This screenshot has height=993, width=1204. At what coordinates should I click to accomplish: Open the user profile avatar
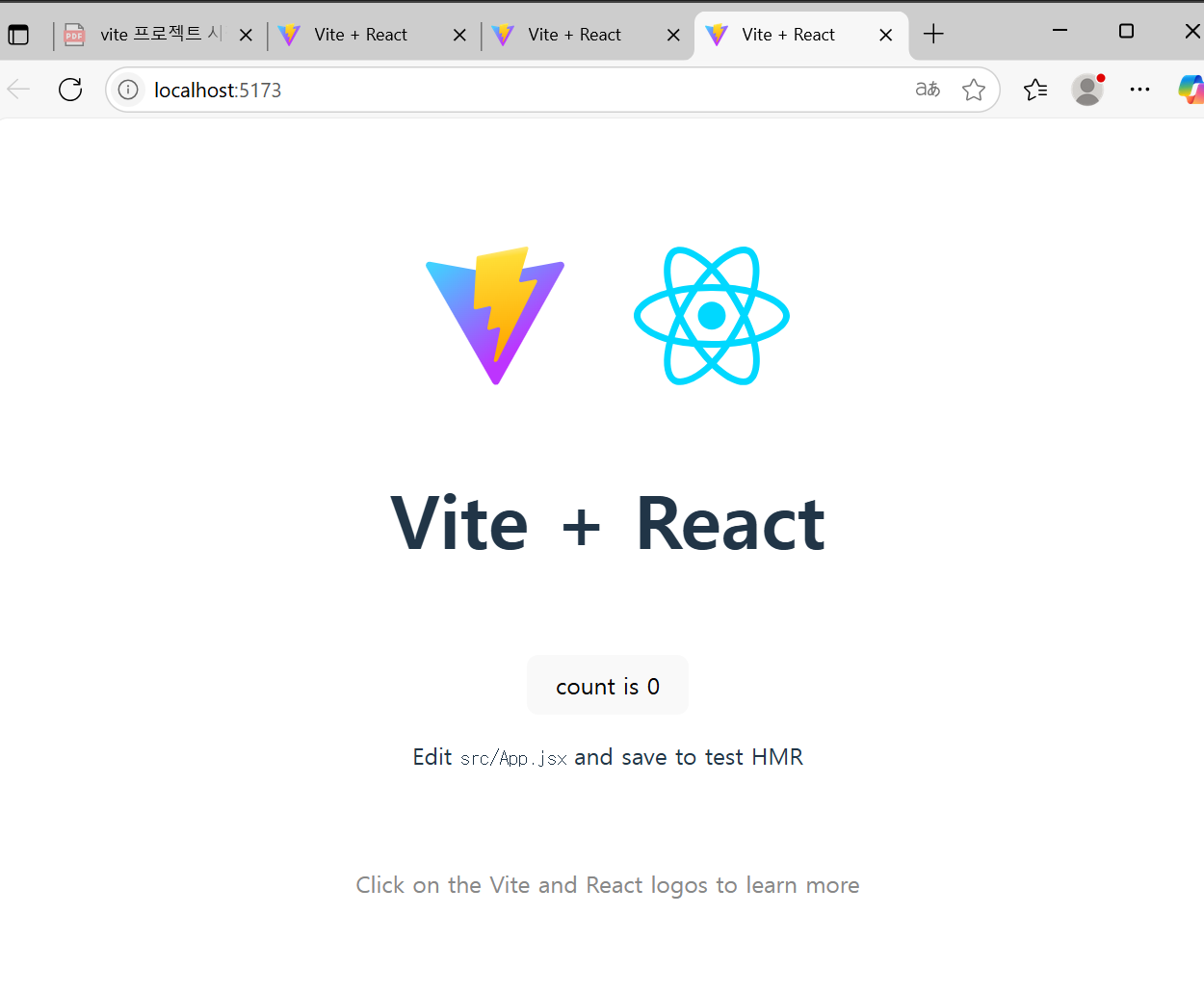(1087, 90)
